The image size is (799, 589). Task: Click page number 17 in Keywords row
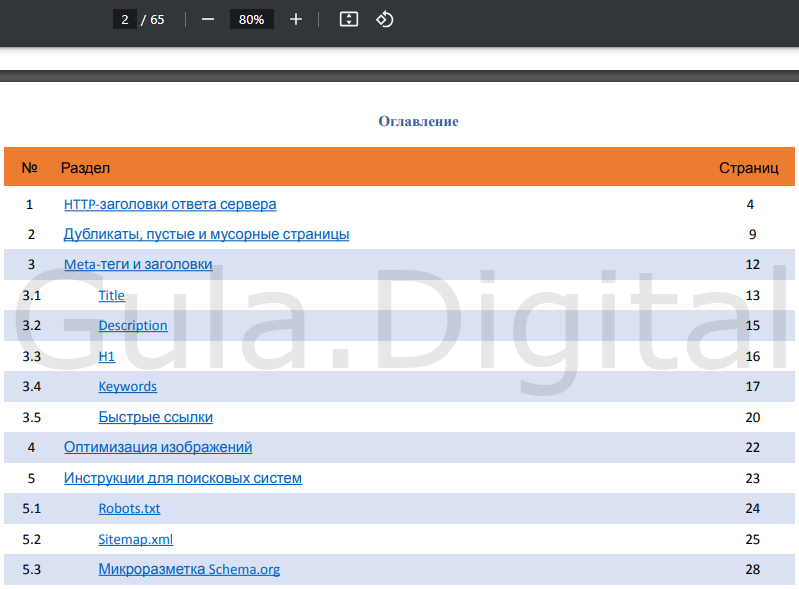coord(753,387)
